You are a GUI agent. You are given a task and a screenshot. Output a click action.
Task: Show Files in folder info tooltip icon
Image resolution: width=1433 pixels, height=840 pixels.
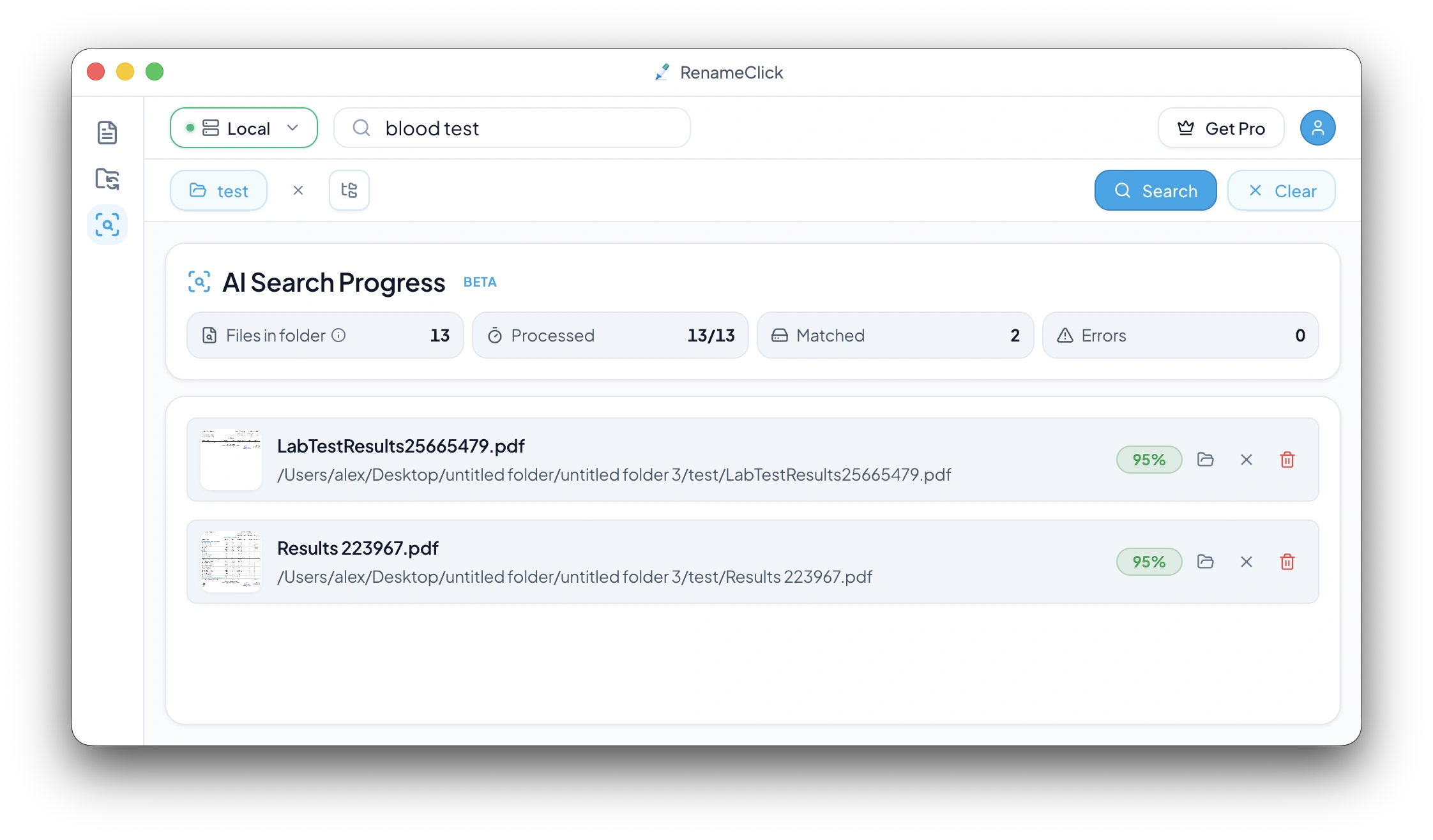(338, 335)
